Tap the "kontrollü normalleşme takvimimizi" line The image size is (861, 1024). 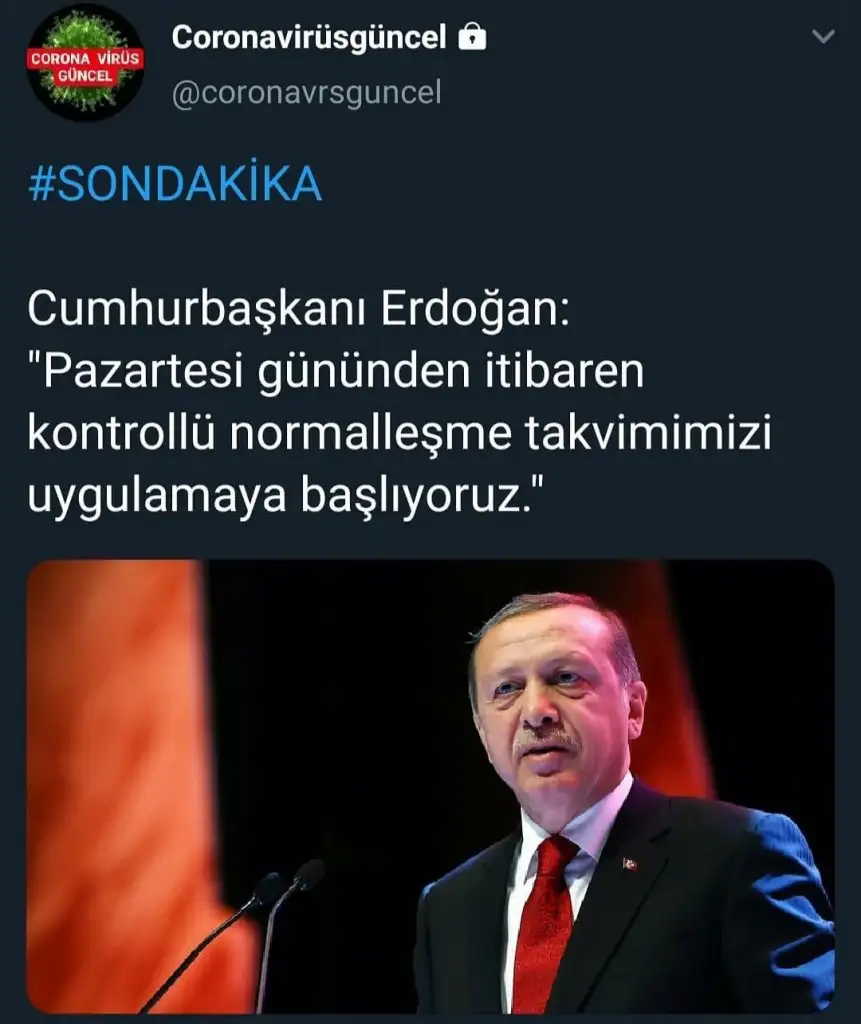[x=400, y=432]
